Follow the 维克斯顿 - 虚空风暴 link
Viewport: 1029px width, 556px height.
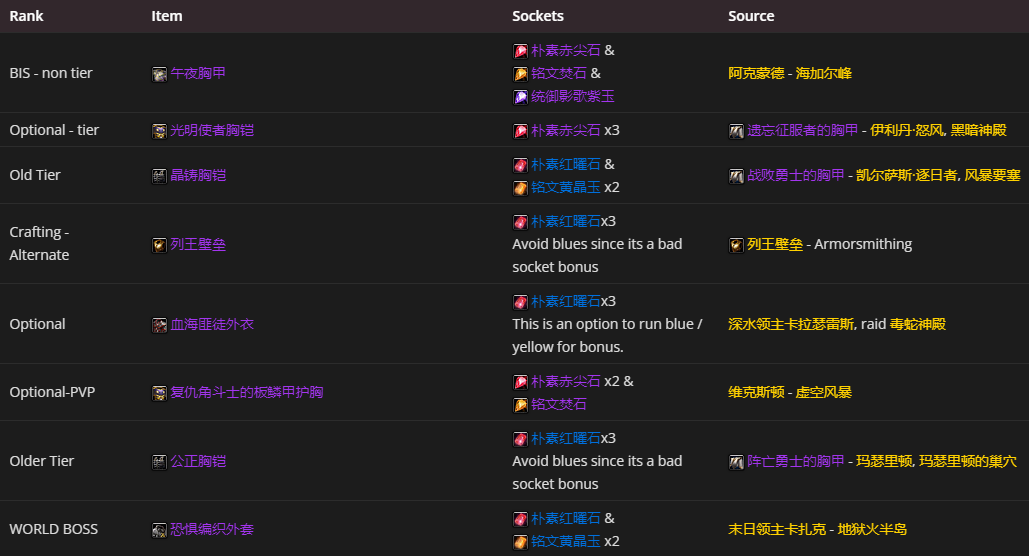coord(789,393)
